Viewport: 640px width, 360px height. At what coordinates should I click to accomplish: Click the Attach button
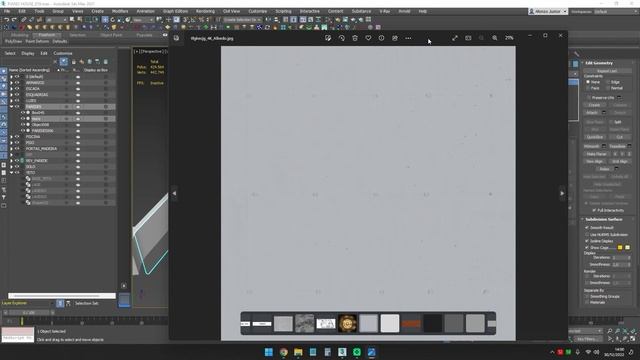(592, 112)
